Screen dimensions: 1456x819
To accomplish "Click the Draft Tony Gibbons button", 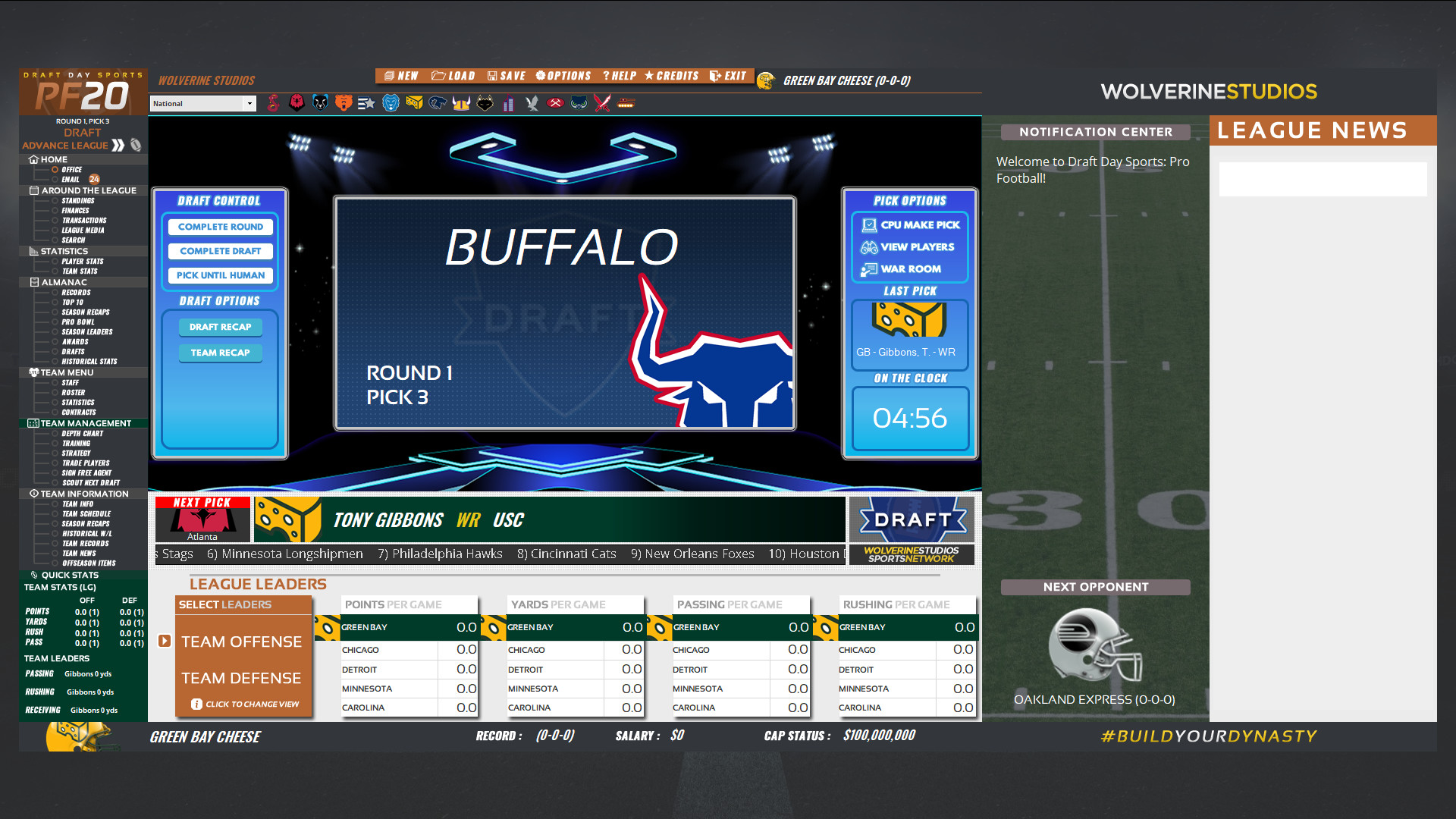I will coord(908,519).
